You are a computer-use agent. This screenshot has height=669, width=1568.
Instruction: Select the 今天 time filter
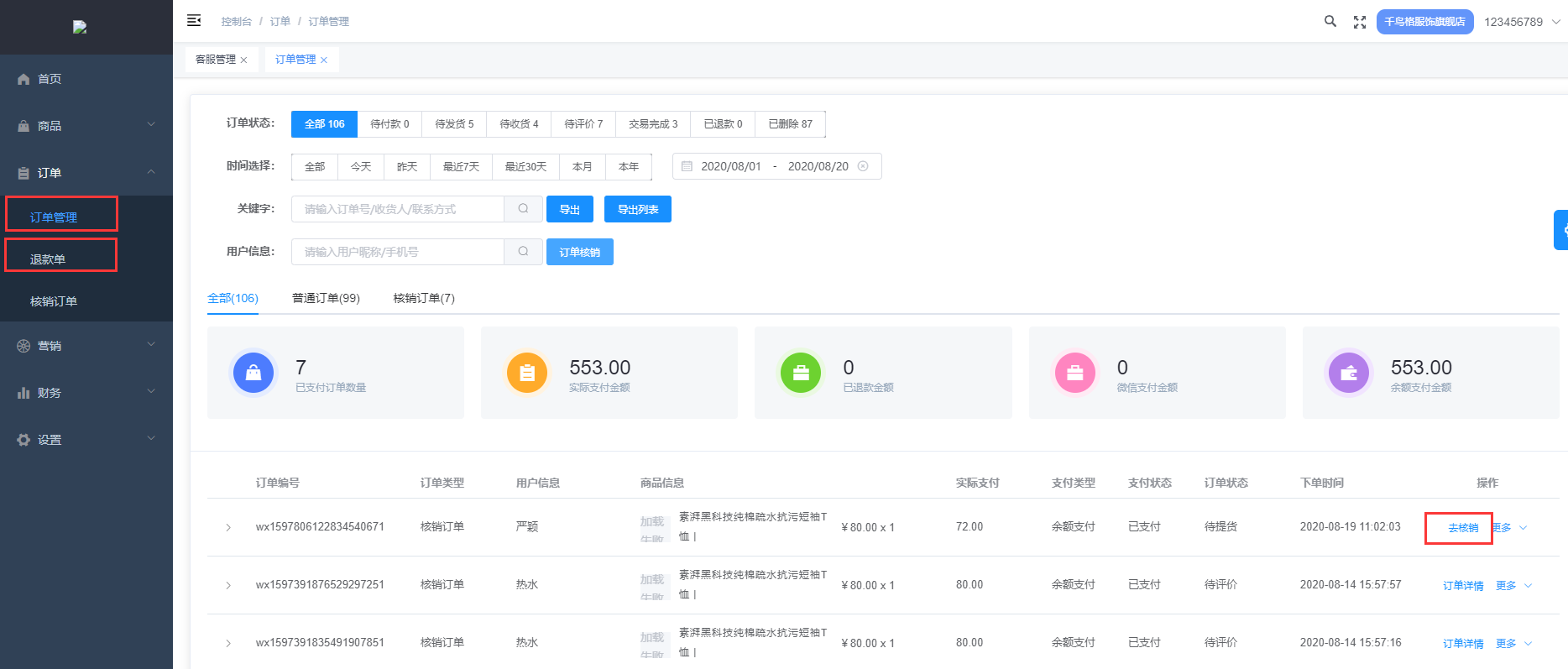tap(361, 166)
